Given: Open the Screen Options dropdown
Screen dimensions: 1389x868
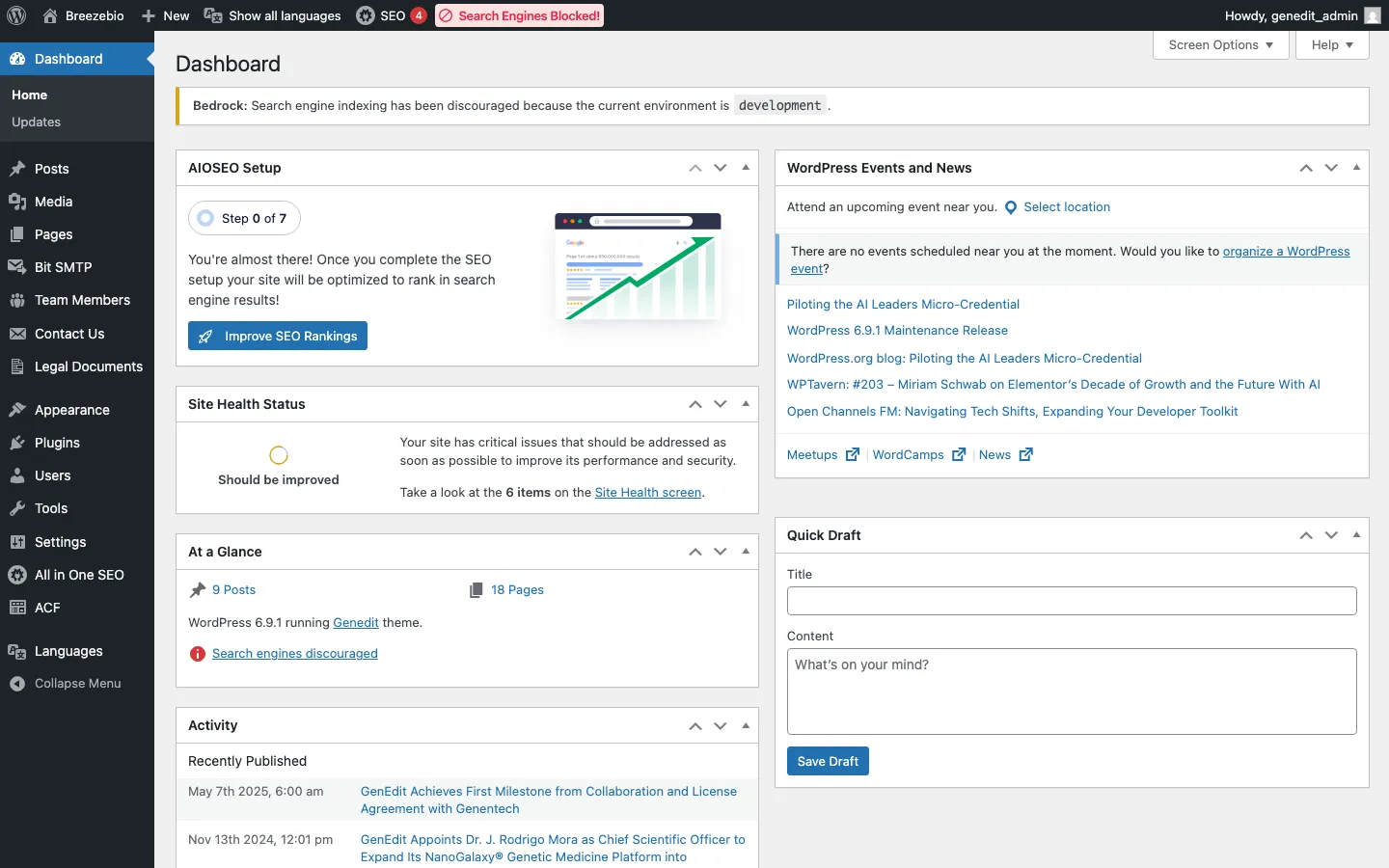Looking at the screenshot, I should [x=1219, y=45].
